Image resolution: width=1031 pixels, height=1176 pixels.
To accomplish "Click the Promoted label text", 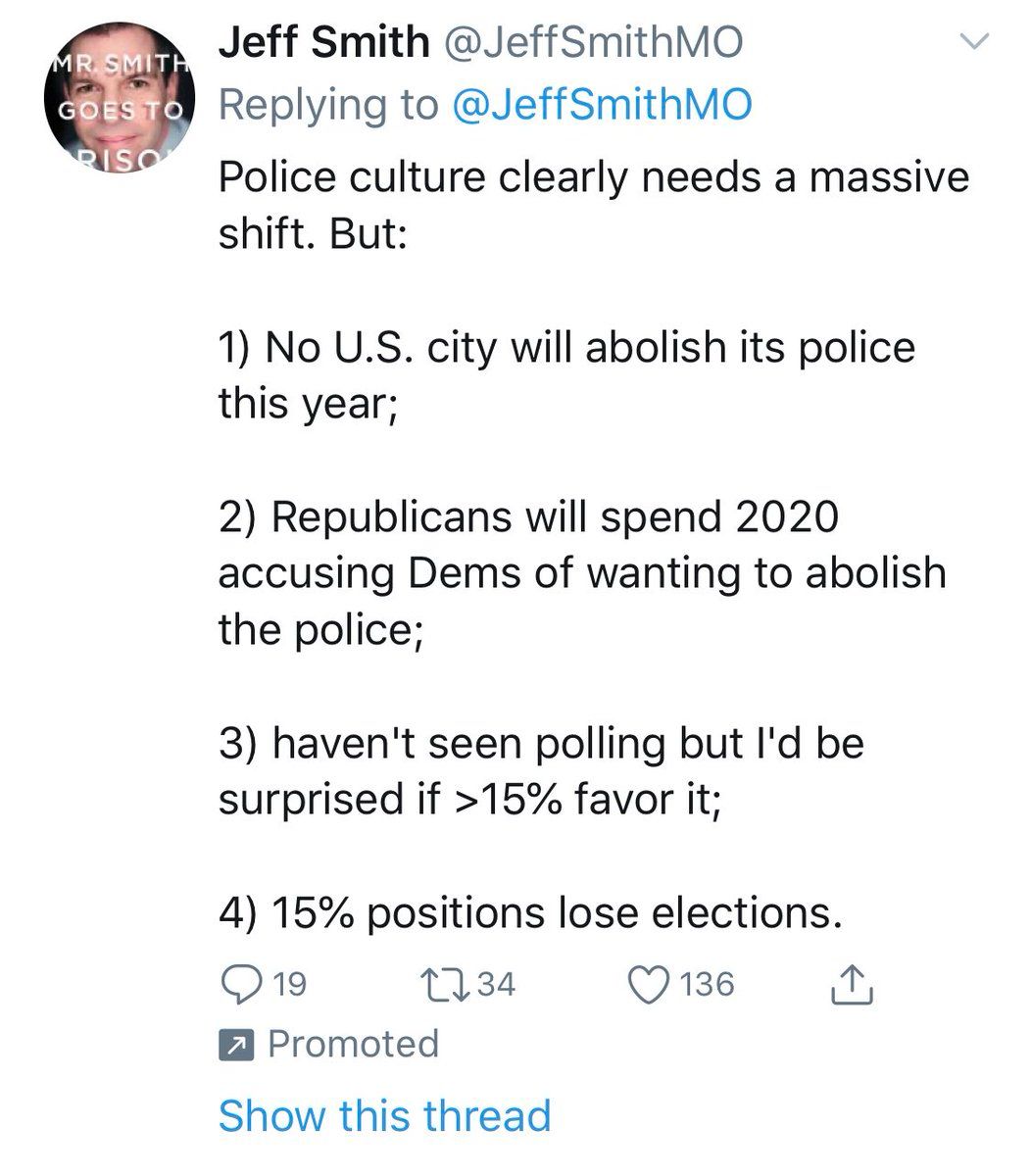I will coord(353,1044).
